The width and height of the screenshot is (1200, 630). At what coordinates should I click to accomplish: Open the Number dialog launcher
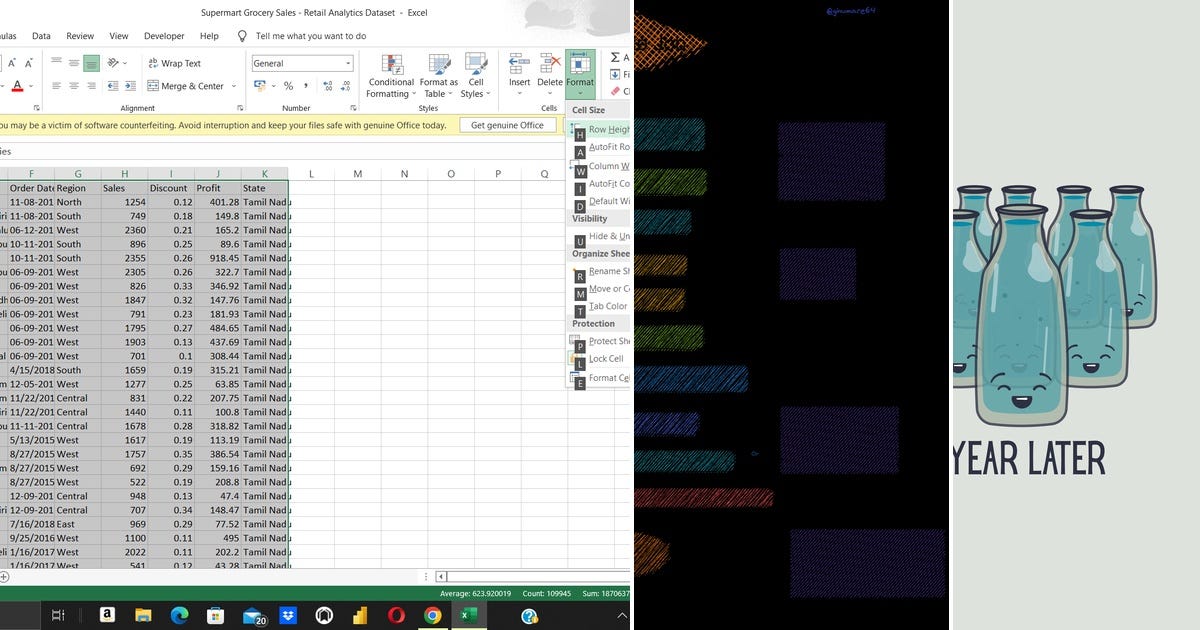[353, 107]
